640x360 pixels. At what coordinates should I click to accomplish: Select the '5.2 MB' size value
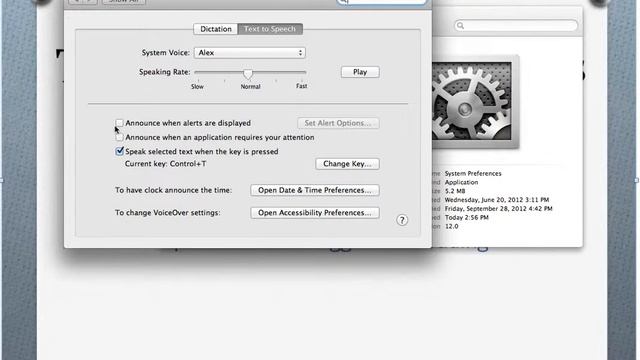pyautogui.click(x=455, y=191)
